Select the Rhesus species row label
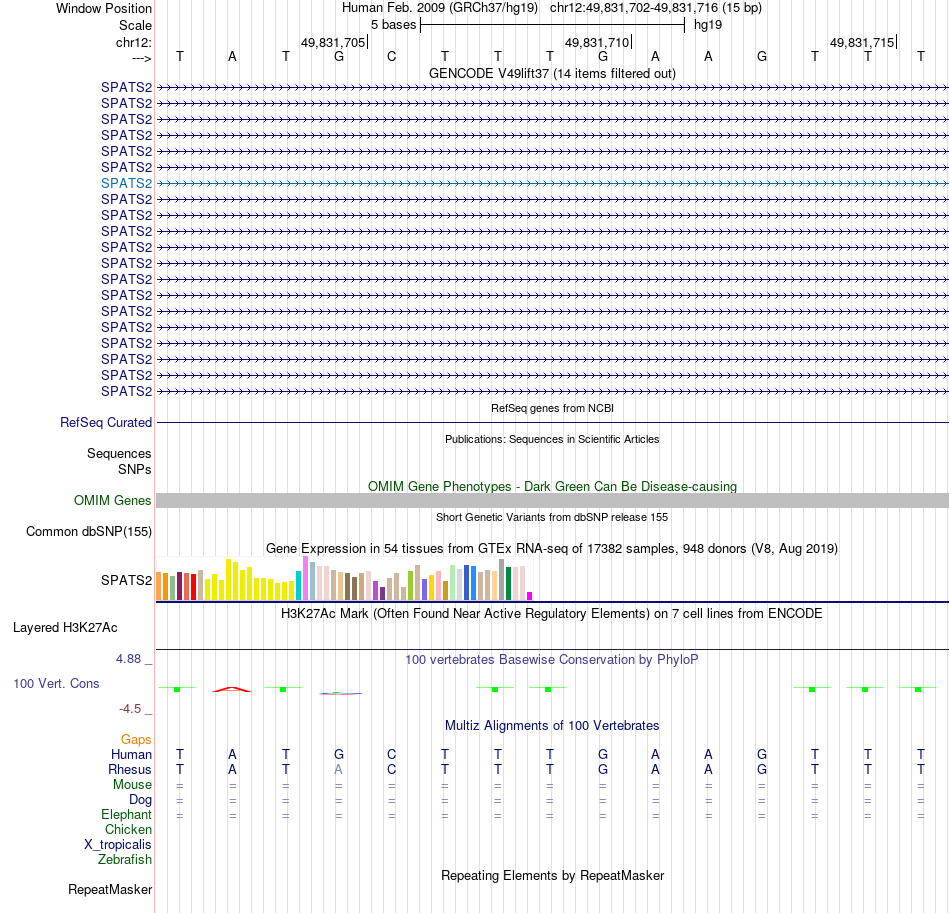Viewport: 950px width, 913px height. [130, 769]
